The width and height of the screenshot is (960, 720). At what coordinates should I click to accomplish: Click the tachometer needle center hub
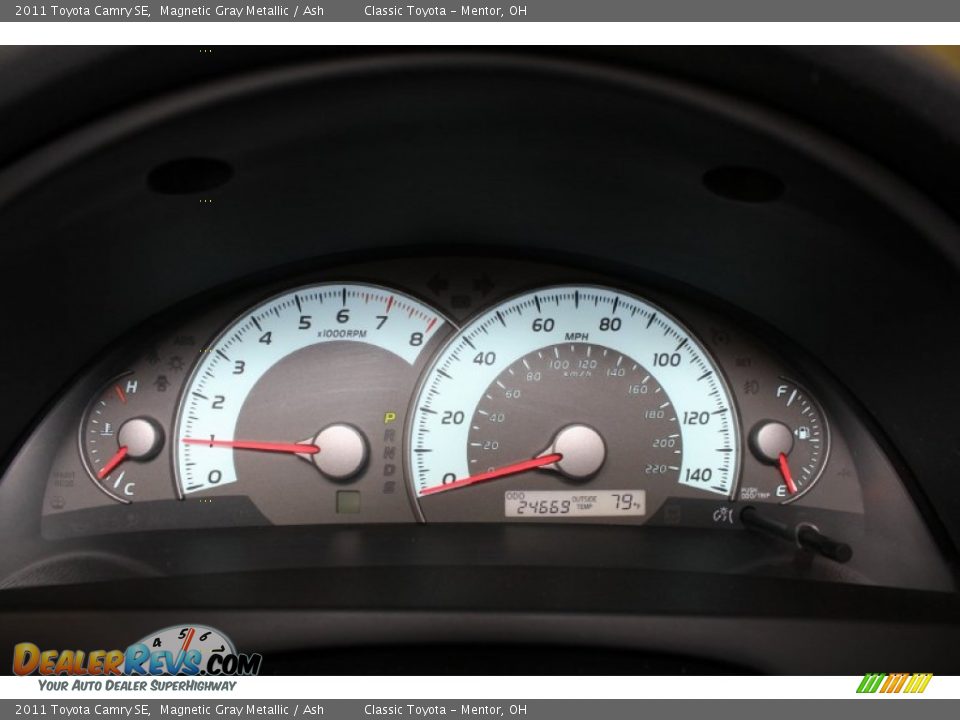[x=340, y=451]
